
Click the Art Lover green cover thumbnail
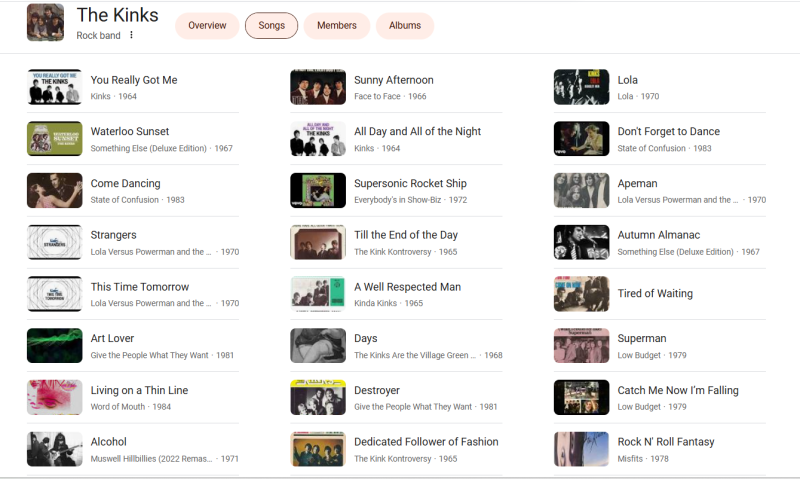pos(54,345)
